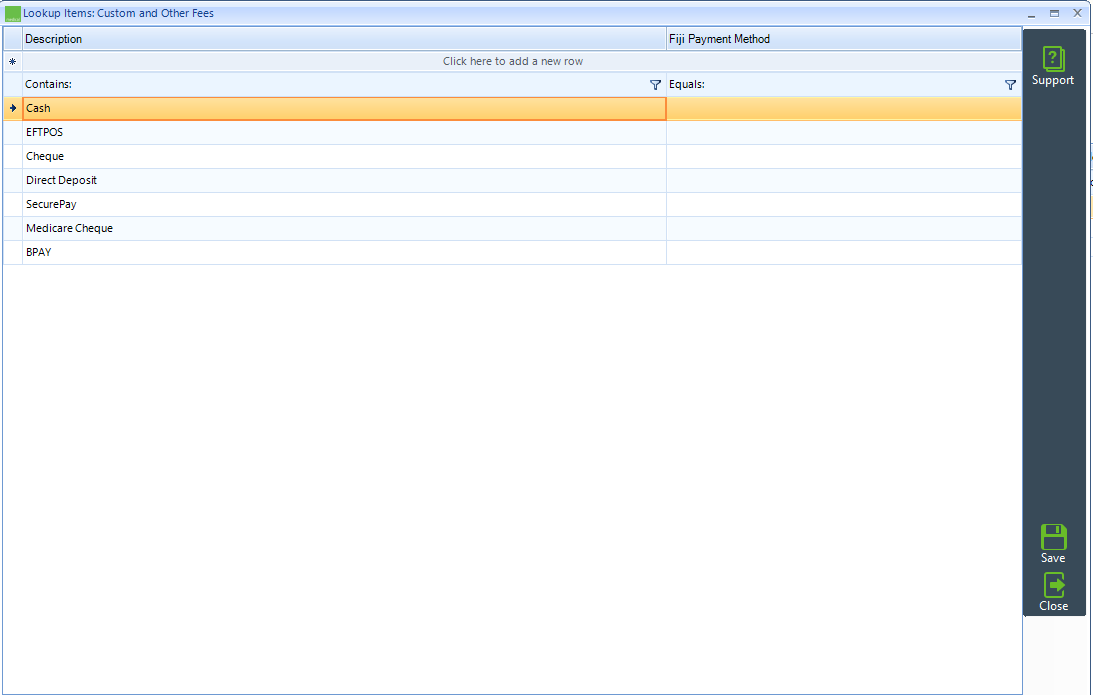Sort by the Description column header

click(x=344, y=39)
